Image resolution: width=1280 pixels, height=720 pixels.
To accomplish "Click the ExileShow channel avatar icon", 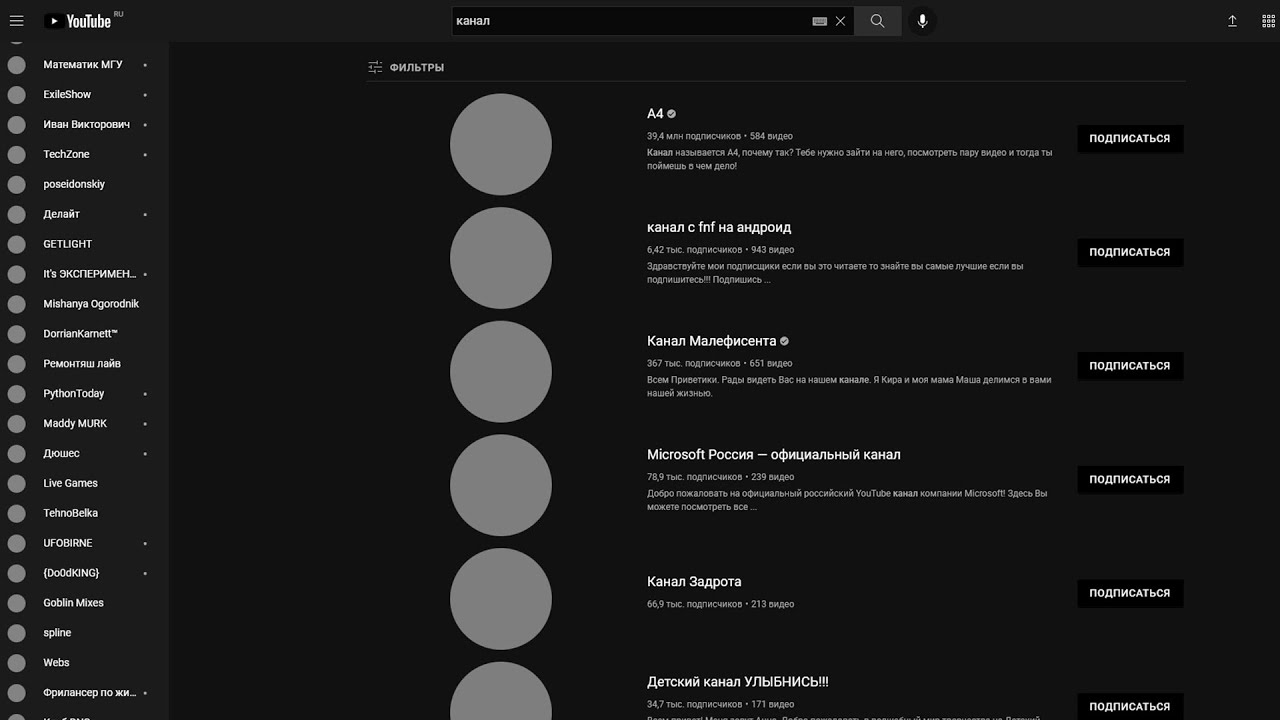I will [16, 95].
